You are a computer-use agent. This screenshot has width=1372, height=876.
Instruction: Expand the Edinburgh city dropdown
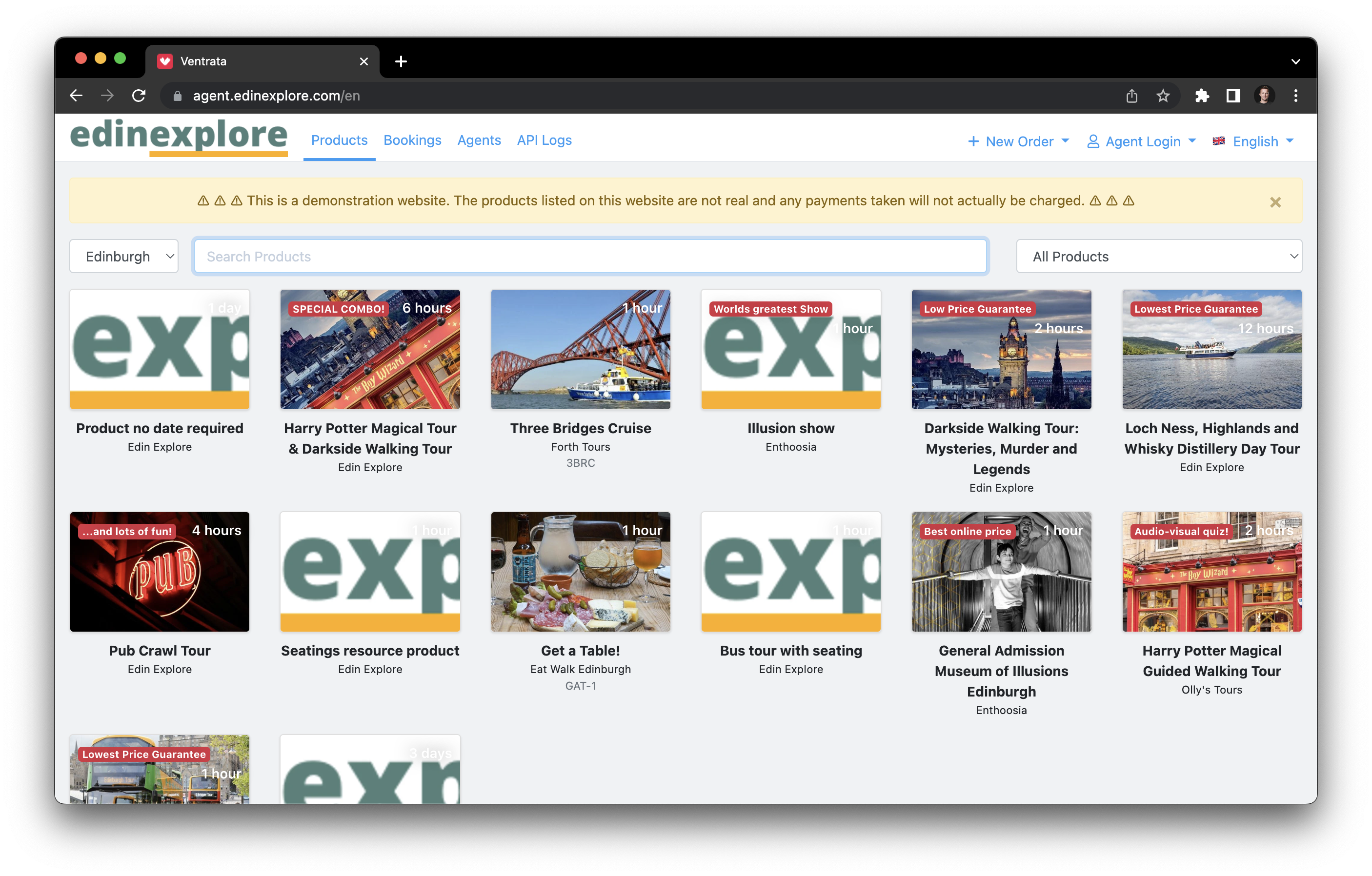124,256
